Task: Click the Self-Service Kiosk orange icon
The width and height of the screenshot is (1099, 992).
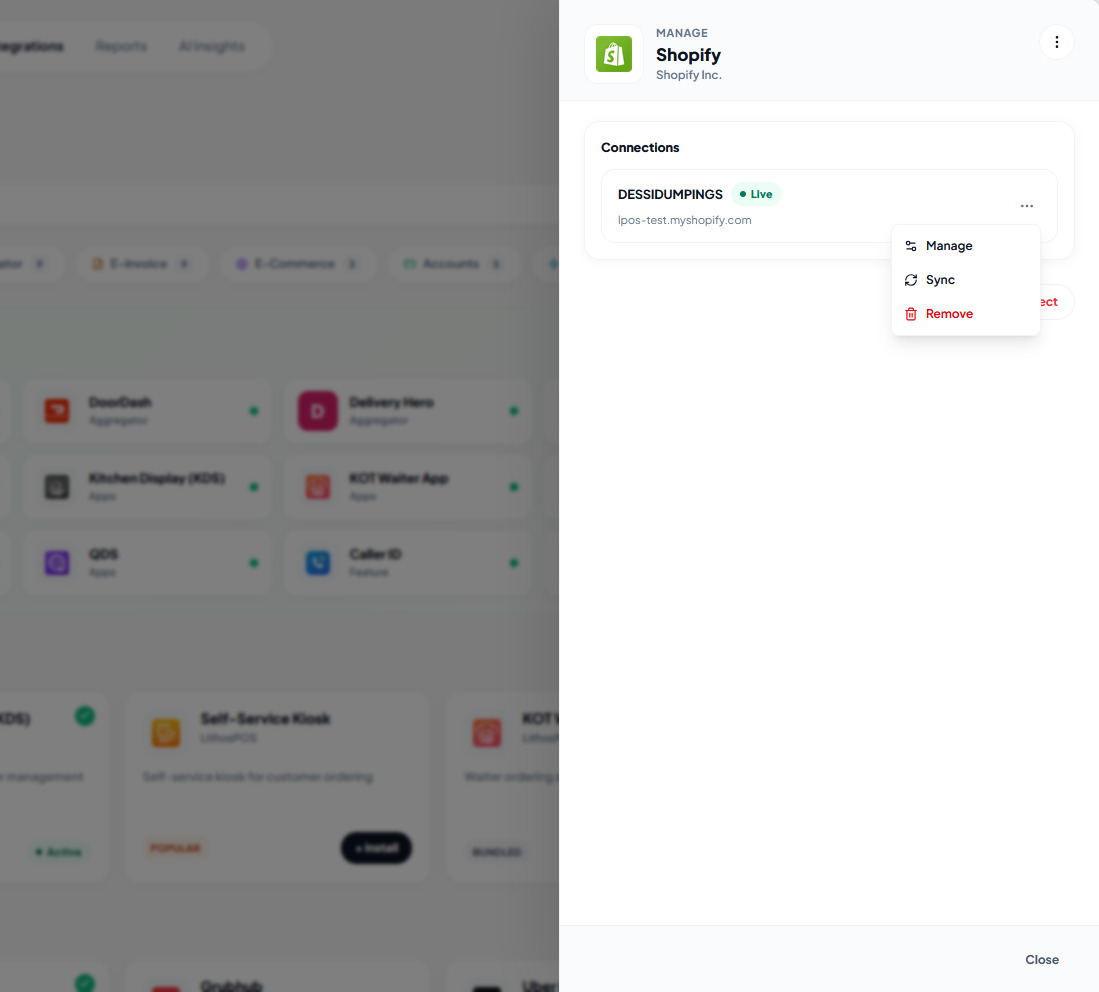Action: tap(166, 732)
